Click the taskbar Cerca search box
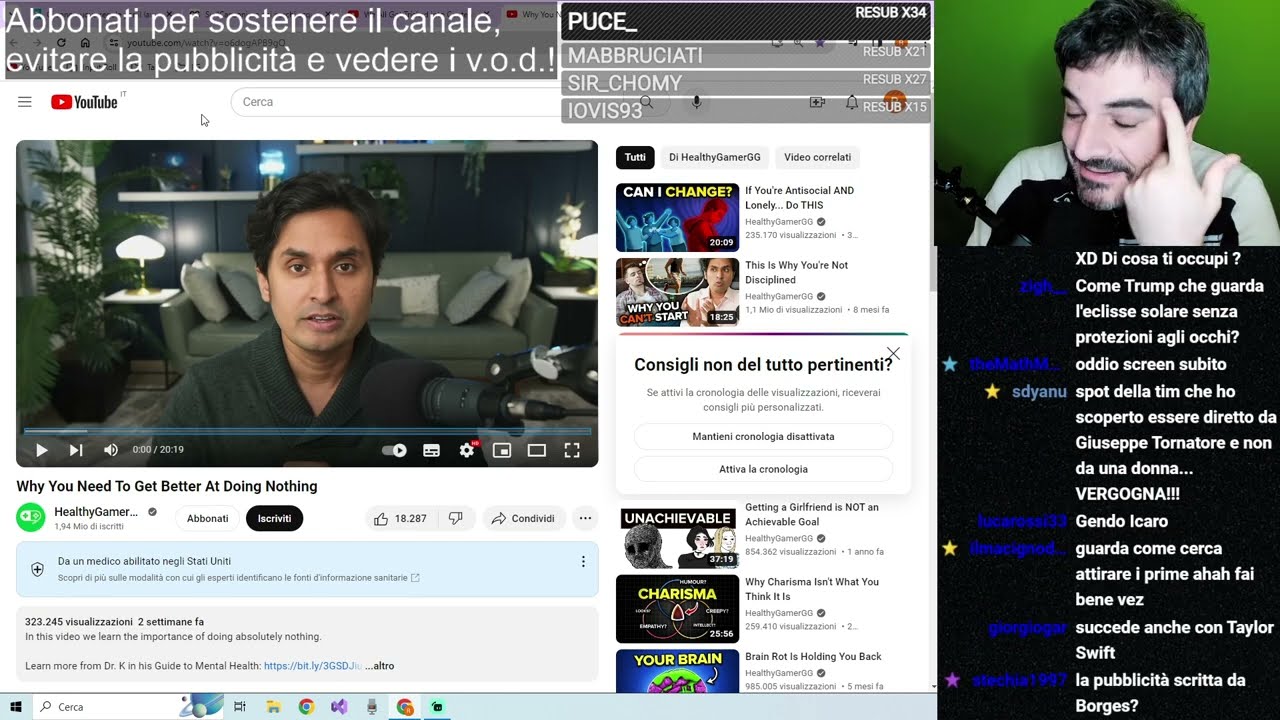This screenshot has height=720, width=1280. point(130,706)
